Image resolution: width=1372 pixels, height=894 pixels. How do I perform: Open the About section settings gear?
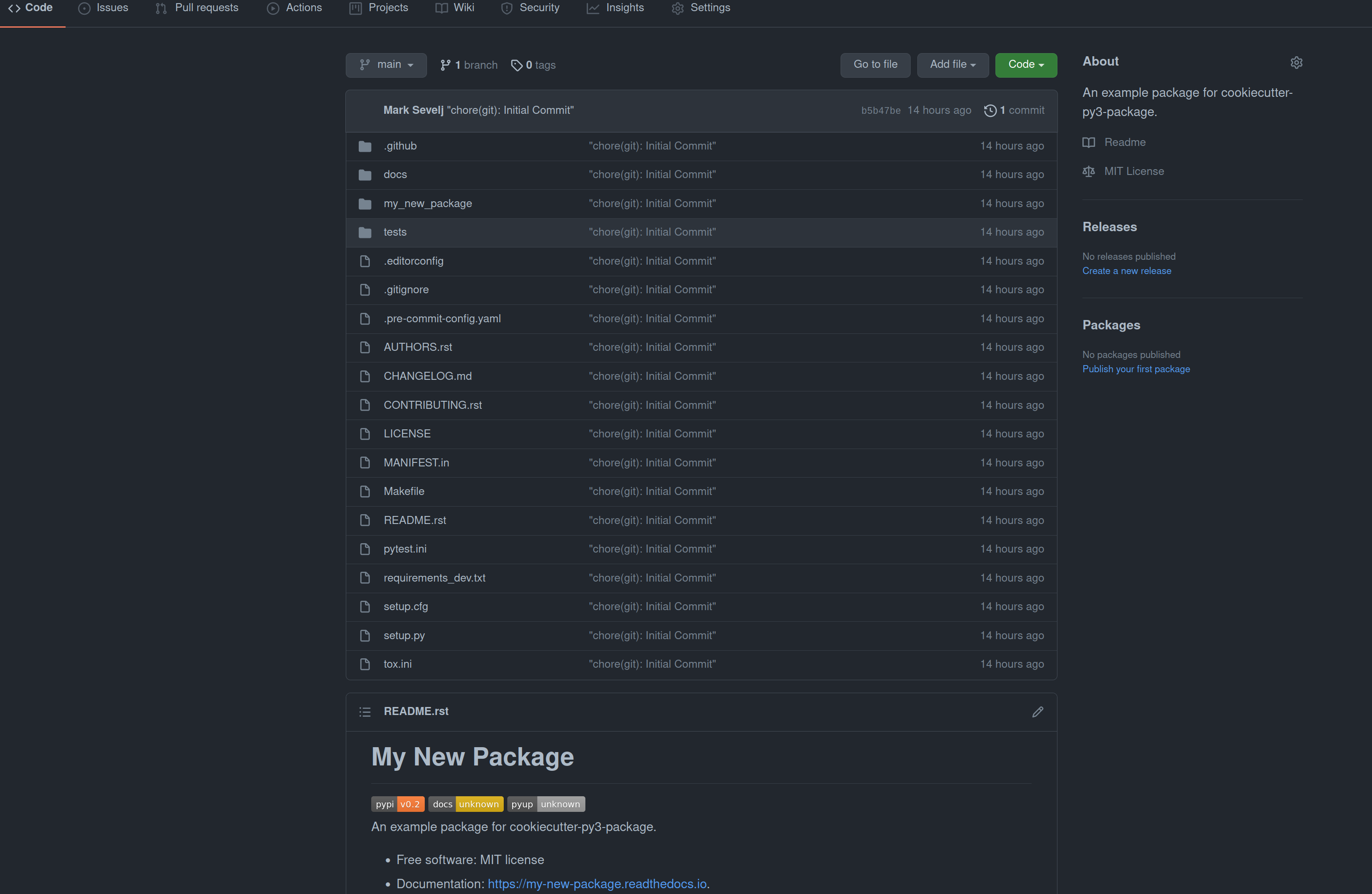pyautogui.click(x=1296, y=62)
